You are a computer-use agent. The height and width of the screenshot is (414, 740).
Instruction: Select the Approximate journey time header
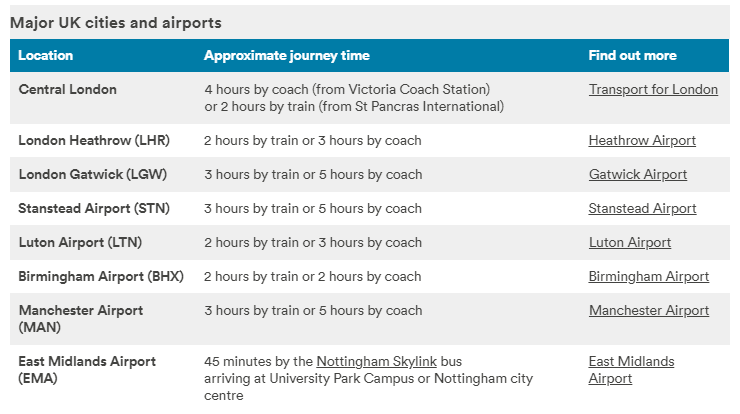click(x=286, y=55)
